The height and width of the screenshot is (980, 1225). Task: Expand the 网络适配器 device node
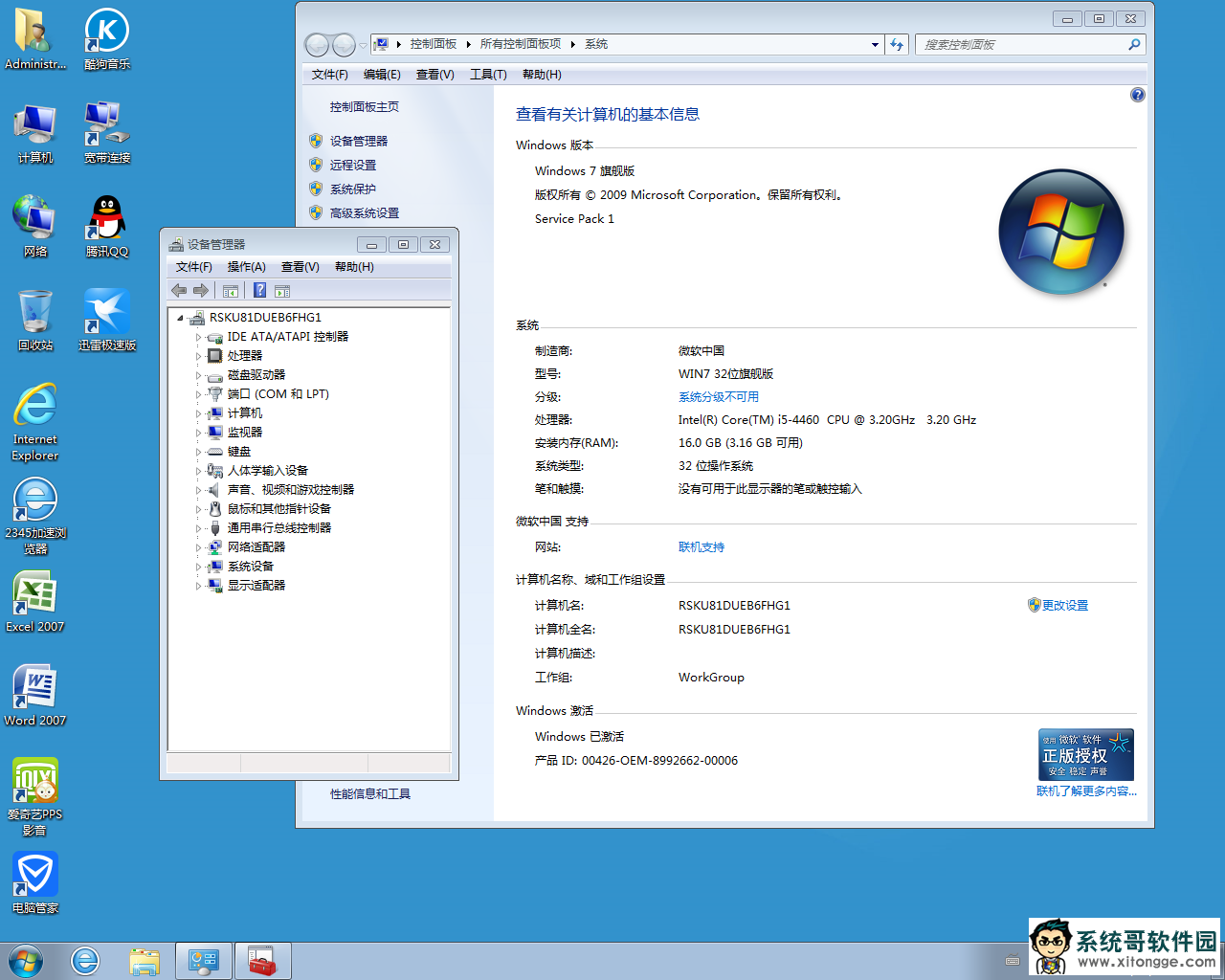point(199,547)
